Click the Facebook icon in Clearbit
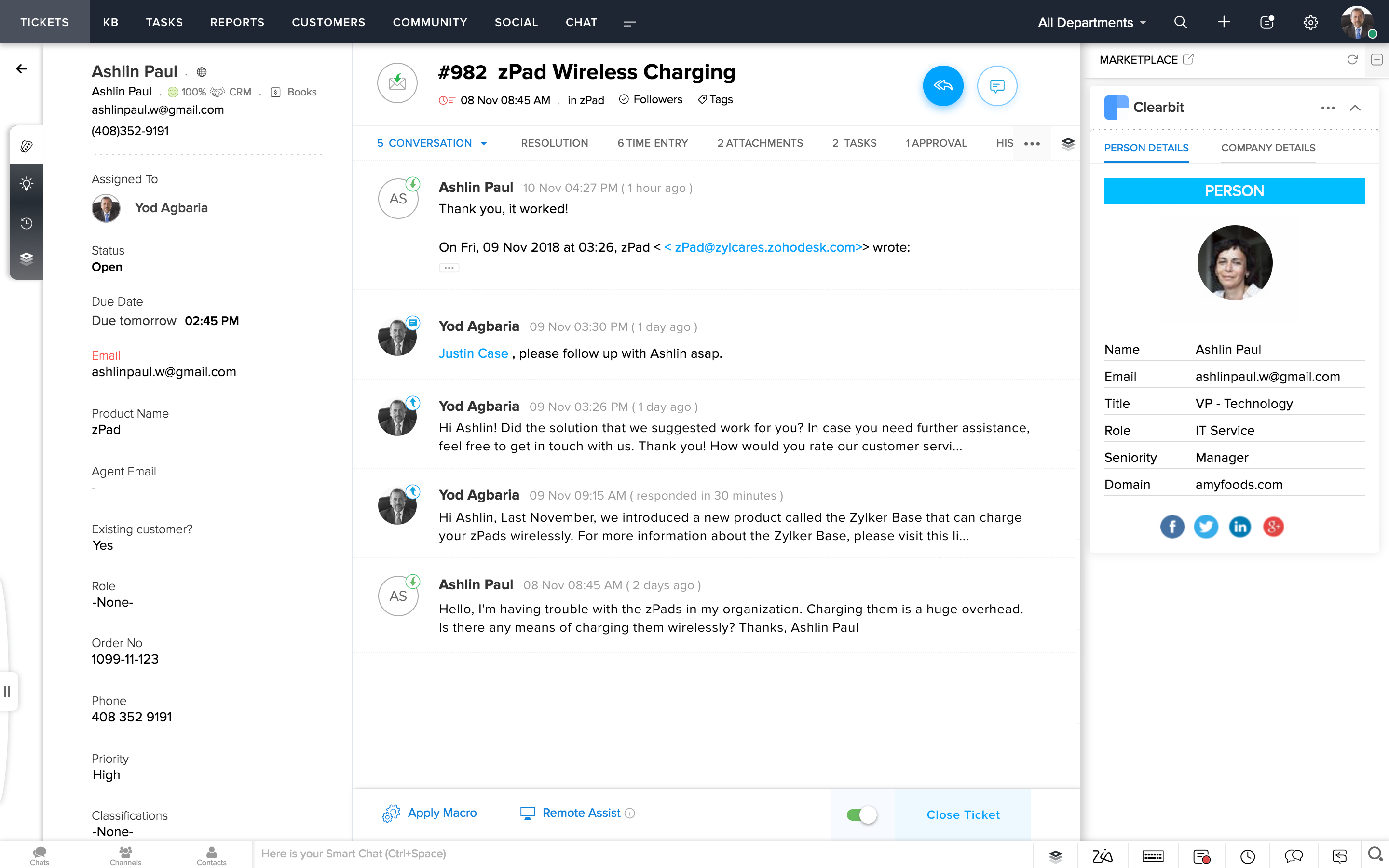Image resolution: width=1389 pixels, height=868 pixels. pos(1171,527)
